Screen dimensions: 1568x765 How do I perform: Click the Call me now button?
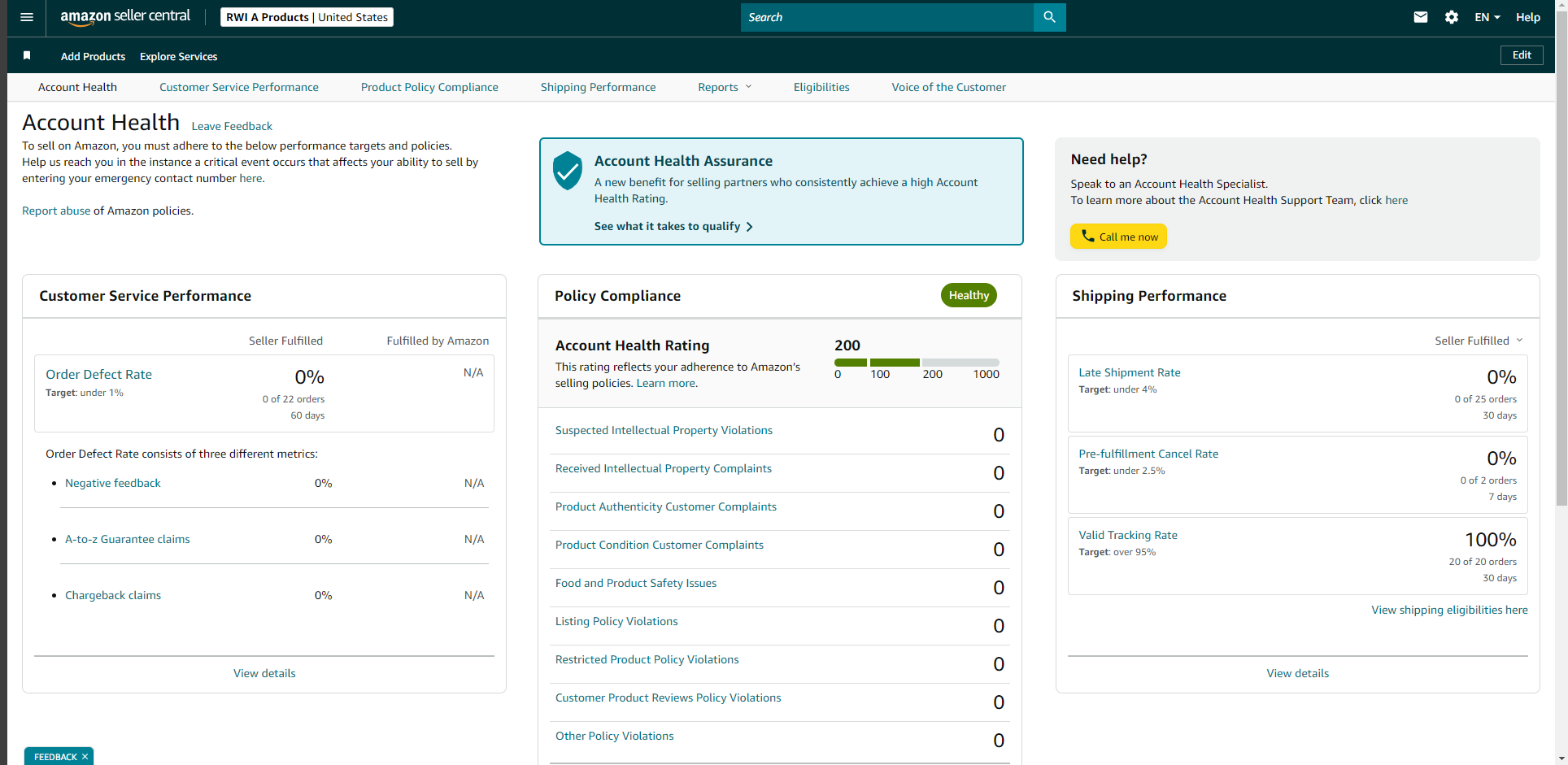(1118, 237)
